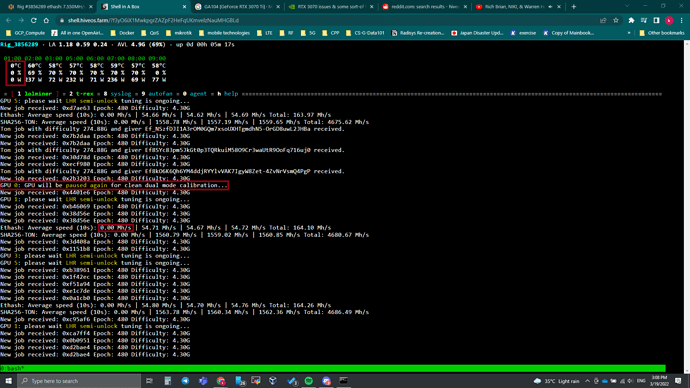The width and height of the screenshot is (690, 388).
Task: Open the browser side panel icon
Action: (x=656, y=20)
